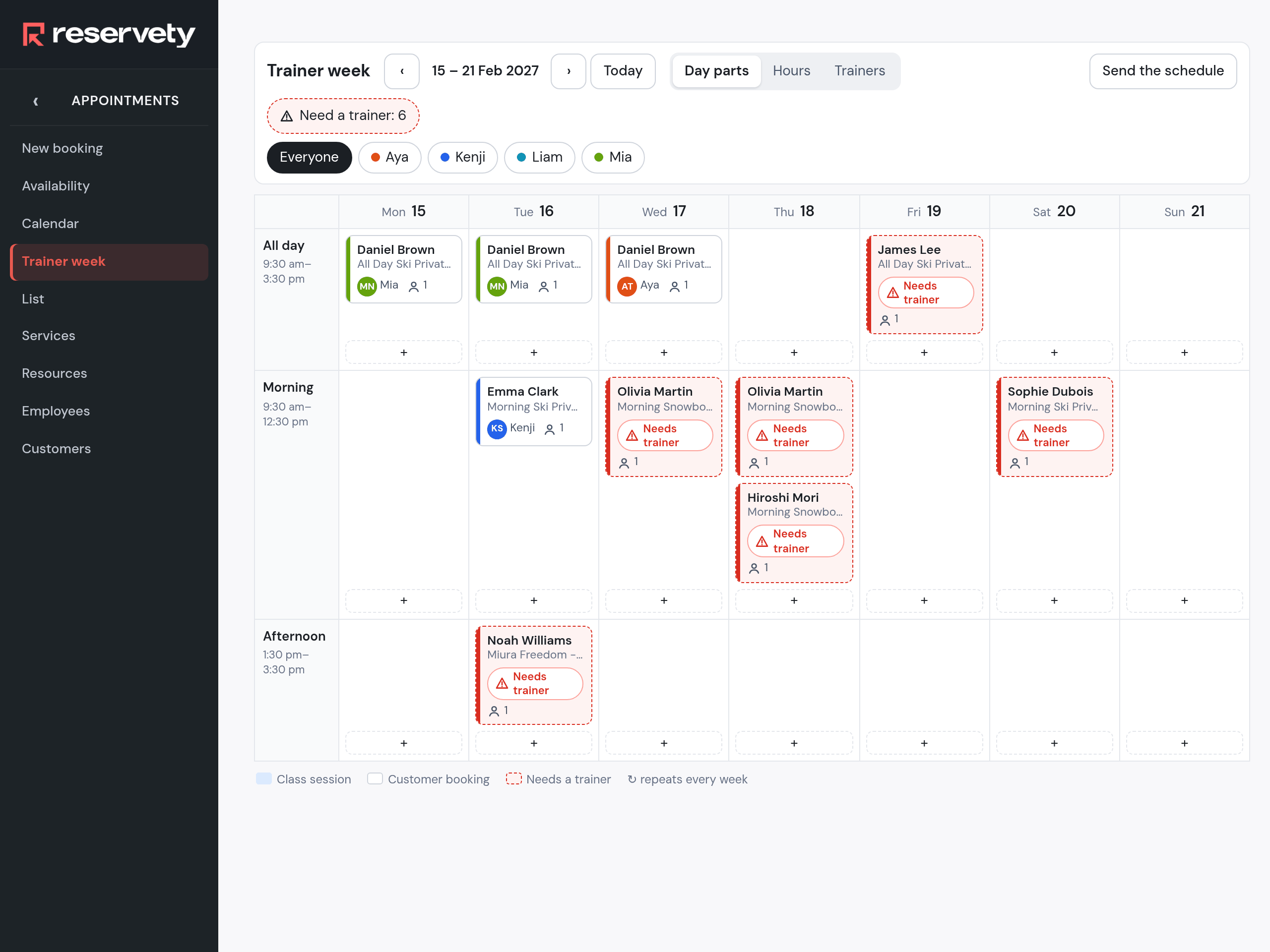Select the Everyone filter chip
Viewport: 1270px width, 952px height.
pos(309,157)
